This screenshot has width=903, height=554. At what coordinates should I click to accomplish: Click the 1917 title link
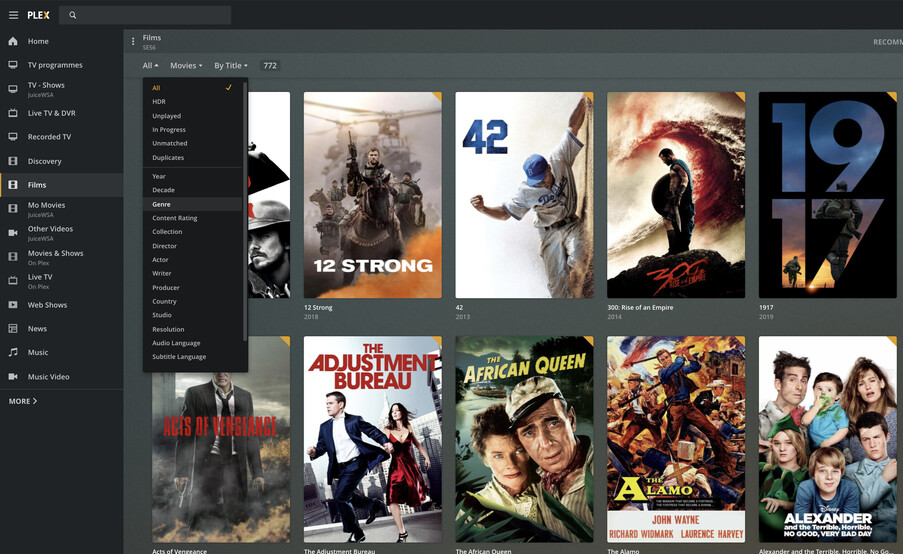click(x=766, y=308)
